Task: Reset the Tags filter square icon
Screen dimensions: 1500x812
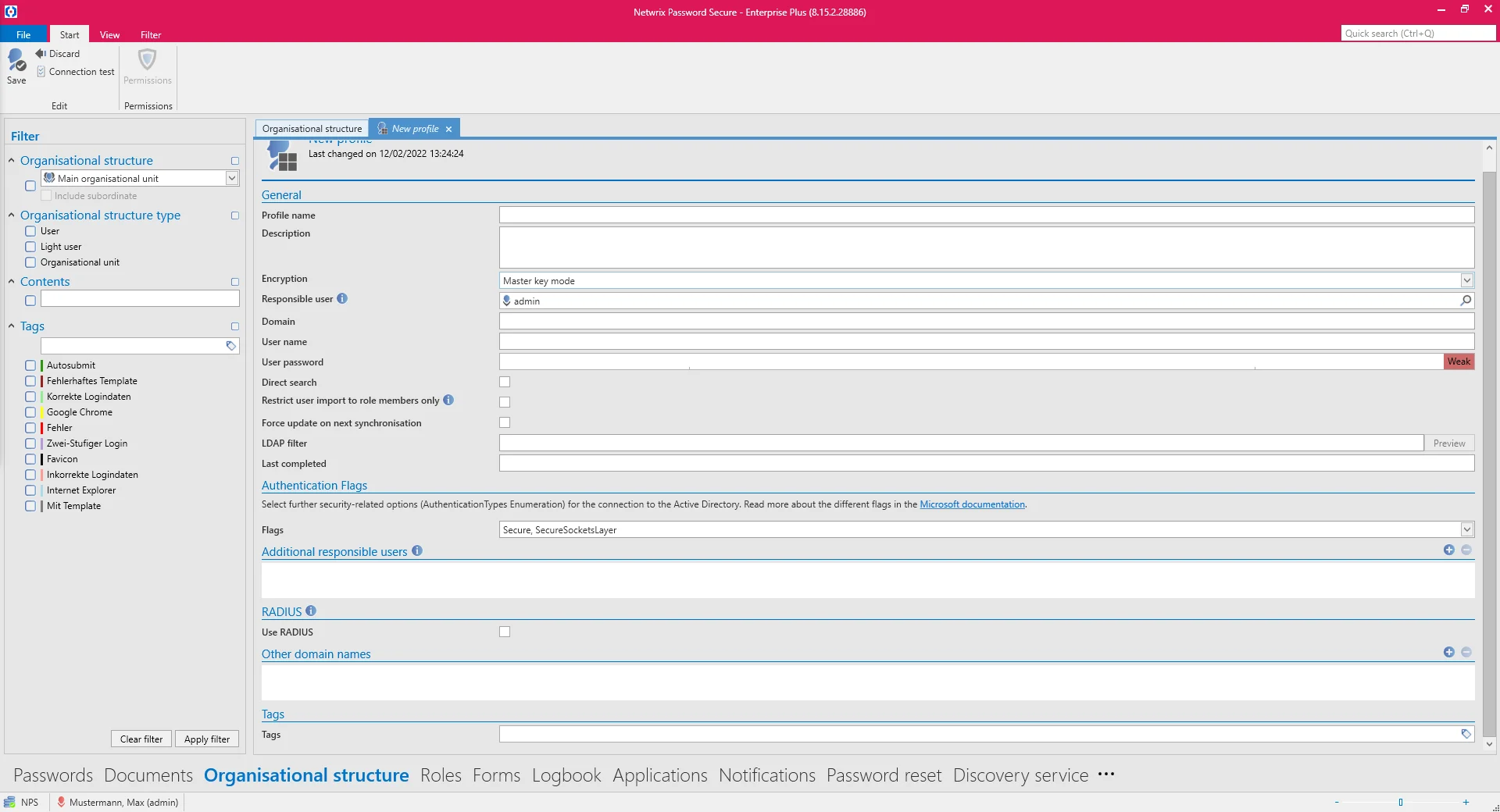Action: click(x=234, y=326)
